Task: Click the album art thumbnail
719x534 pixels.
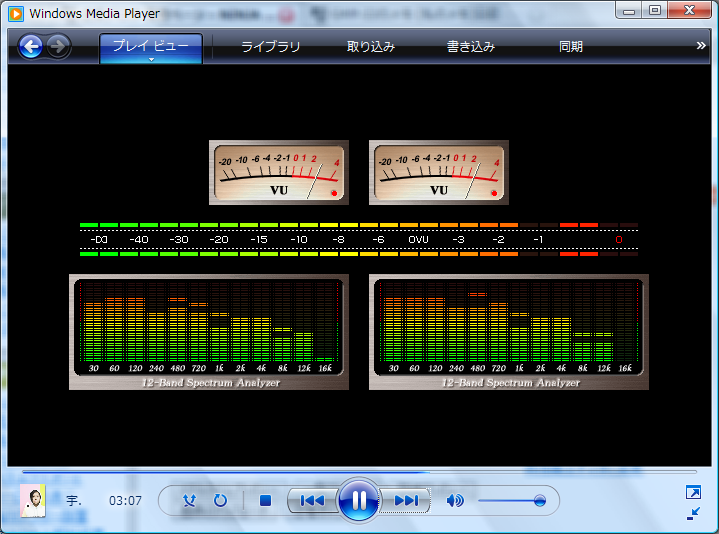Action: coord(33,501)
